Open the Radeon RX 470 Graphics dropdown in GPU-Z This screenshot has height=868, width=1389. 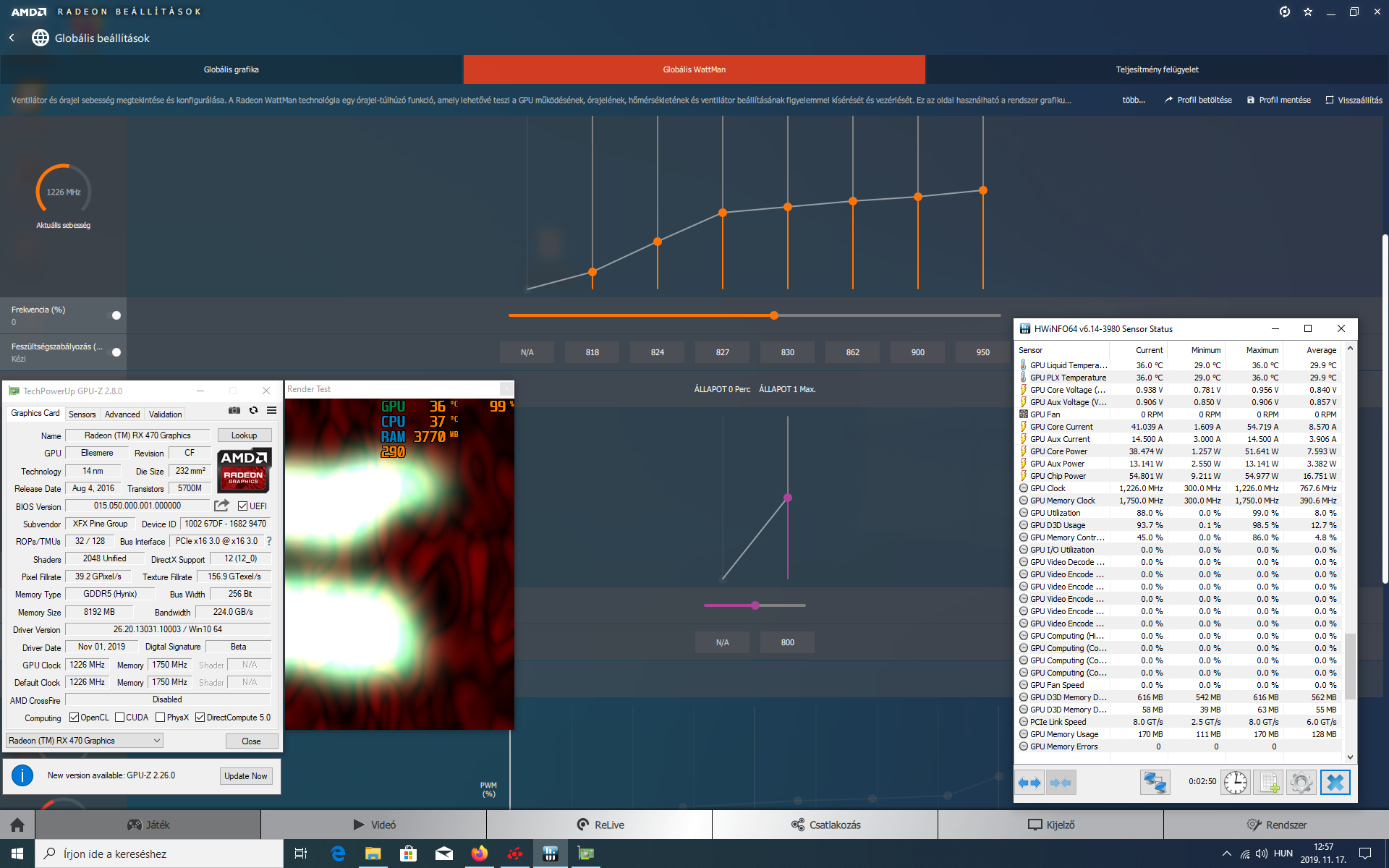pos(85,741)
